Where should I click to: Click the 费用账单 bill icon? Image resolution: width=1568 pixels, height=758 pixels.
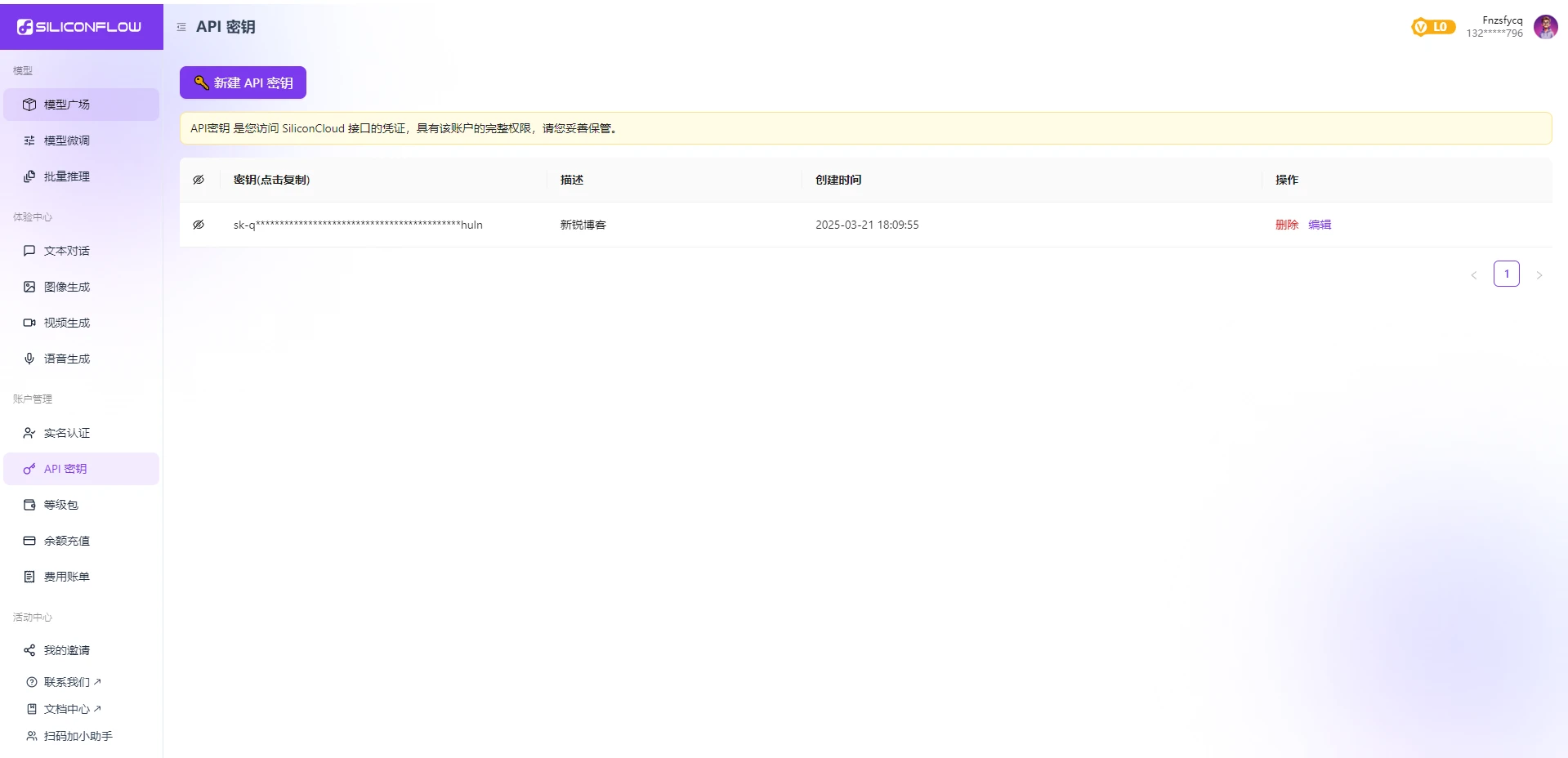coord(29,577)
